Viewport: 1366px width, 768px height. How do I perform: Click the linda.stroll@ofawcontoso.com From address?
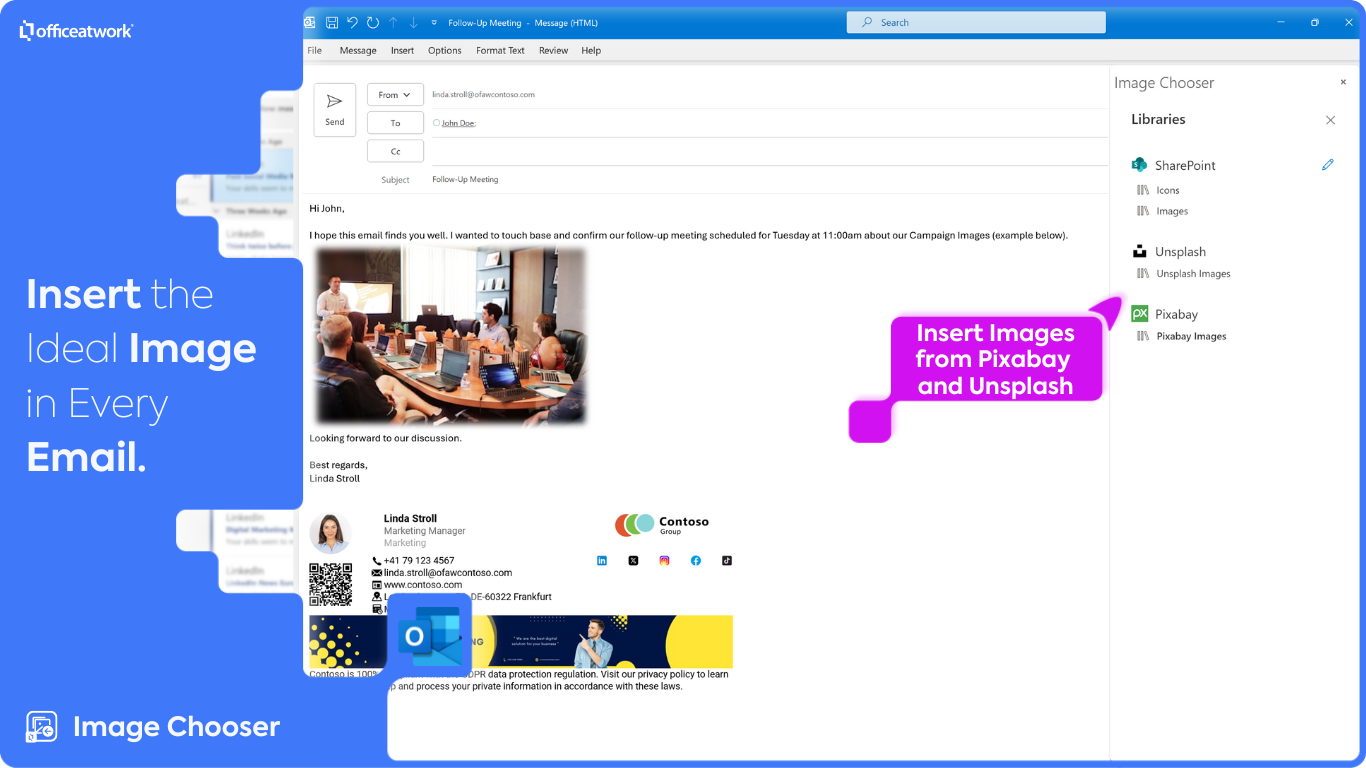pyautogui.click(x=483, y=95)
